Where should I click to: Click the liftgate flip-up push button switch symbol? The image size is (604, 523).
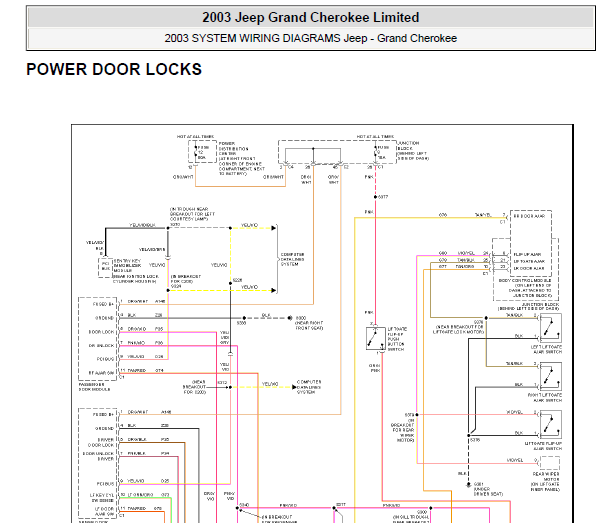pos(376,339)
